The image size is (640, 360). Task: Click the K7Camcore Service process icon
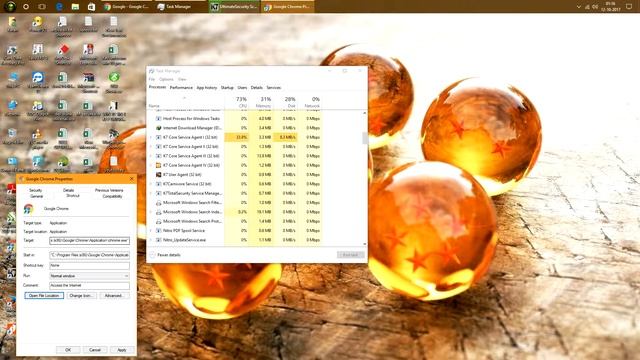tap(158, 184)
